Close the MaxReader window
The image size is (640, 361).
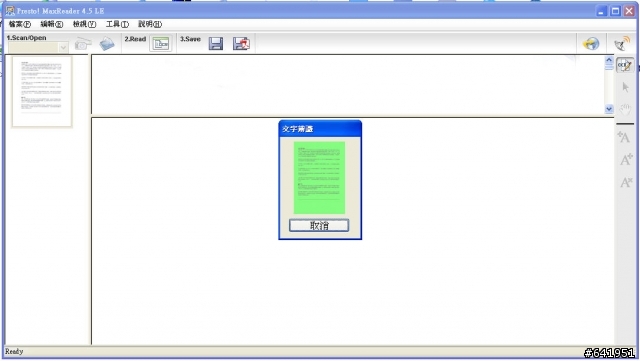point(629,11)
